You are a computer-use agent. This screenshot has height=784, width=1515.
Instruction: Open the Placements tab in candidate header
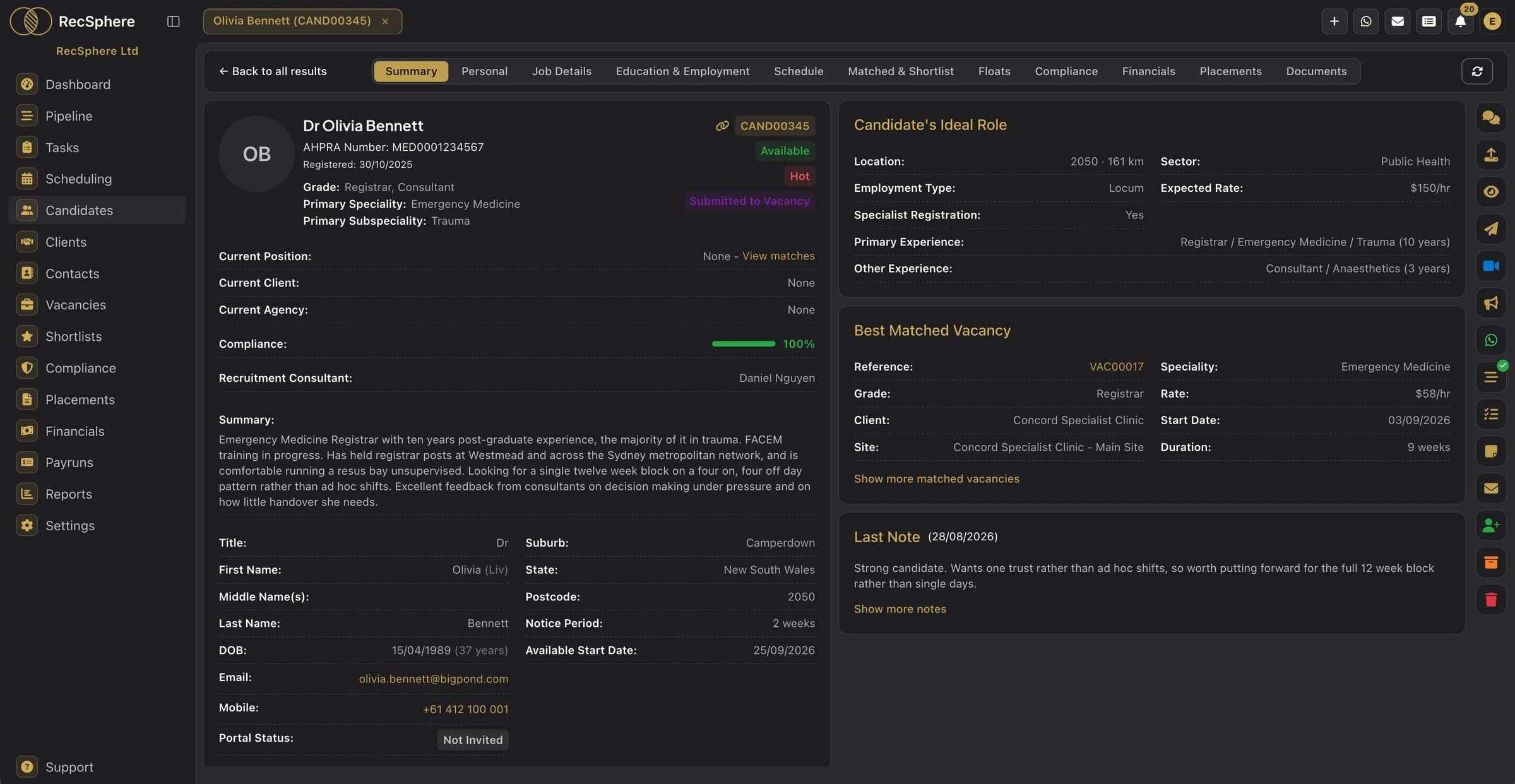[1230, 71]
